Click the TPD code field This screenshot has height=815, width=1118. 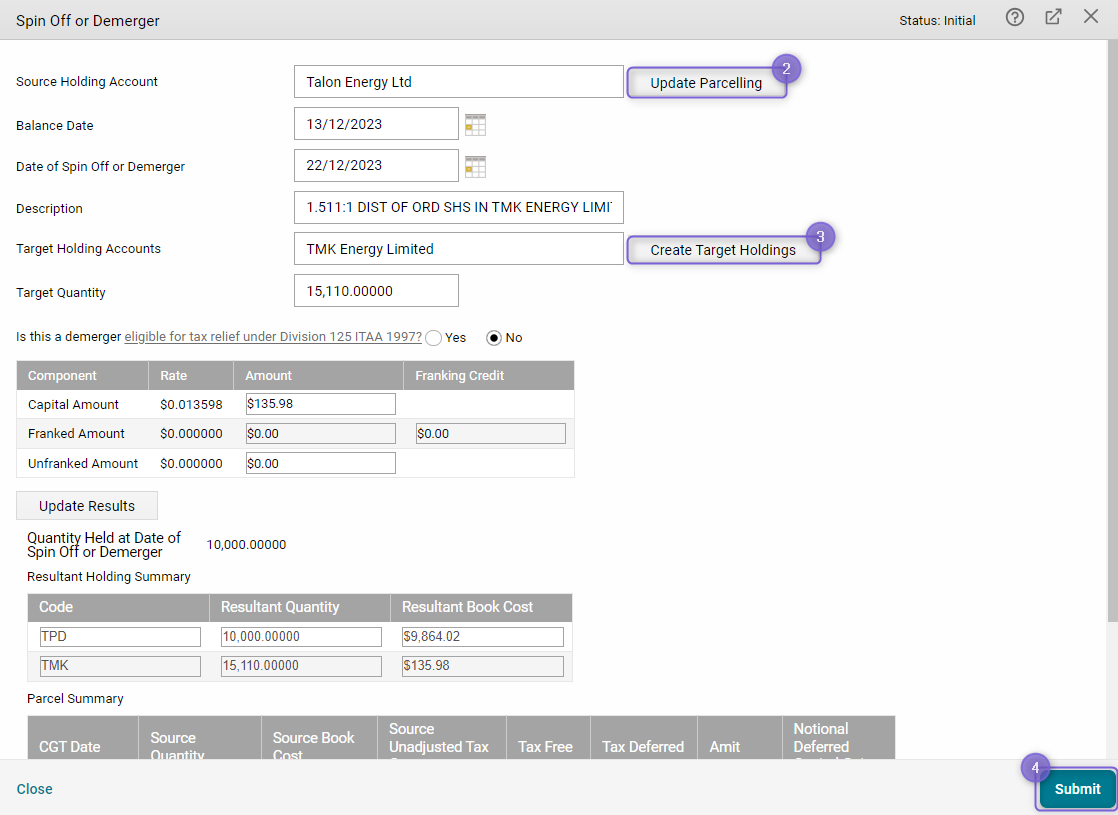(x=120, y=637)
